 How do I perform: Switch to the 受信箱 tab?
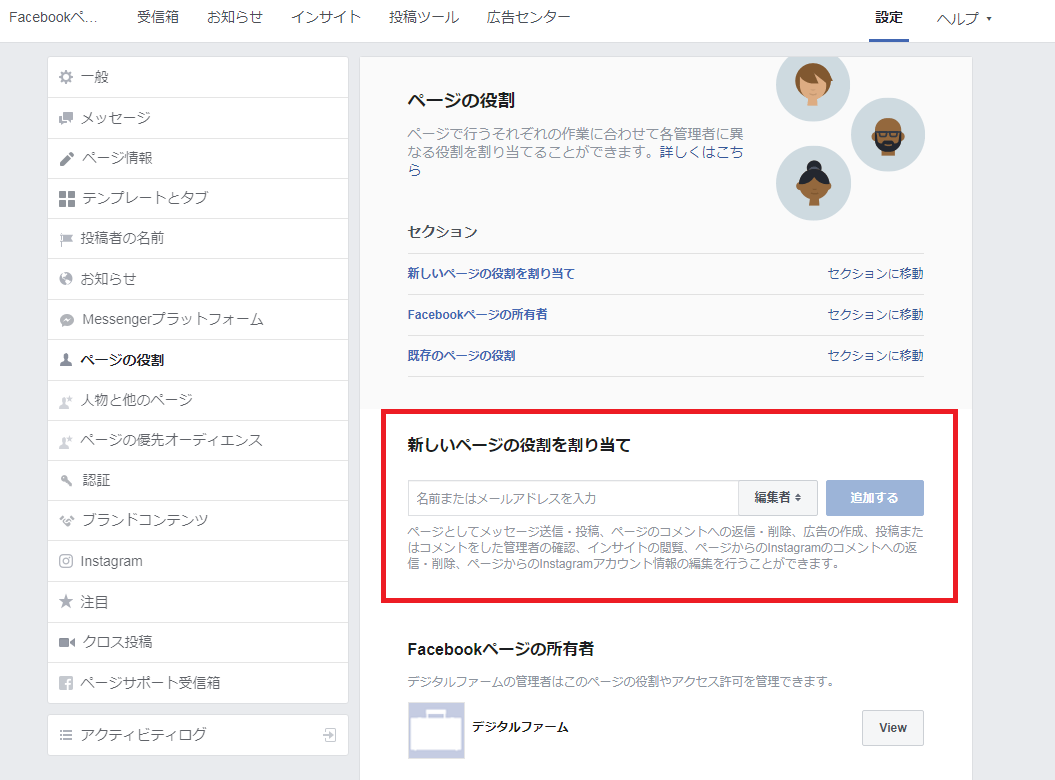pos(158,17)
